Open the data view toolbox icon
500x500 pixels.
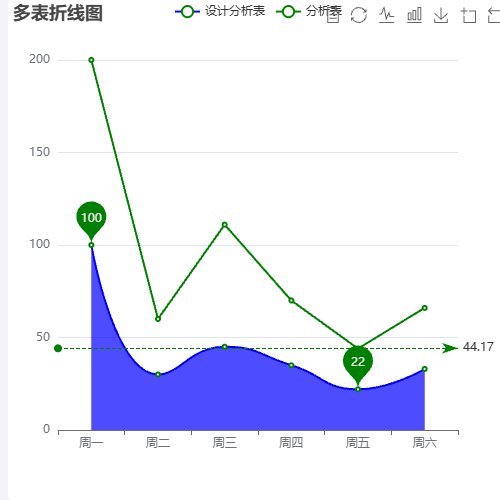[x=333, y=15]
